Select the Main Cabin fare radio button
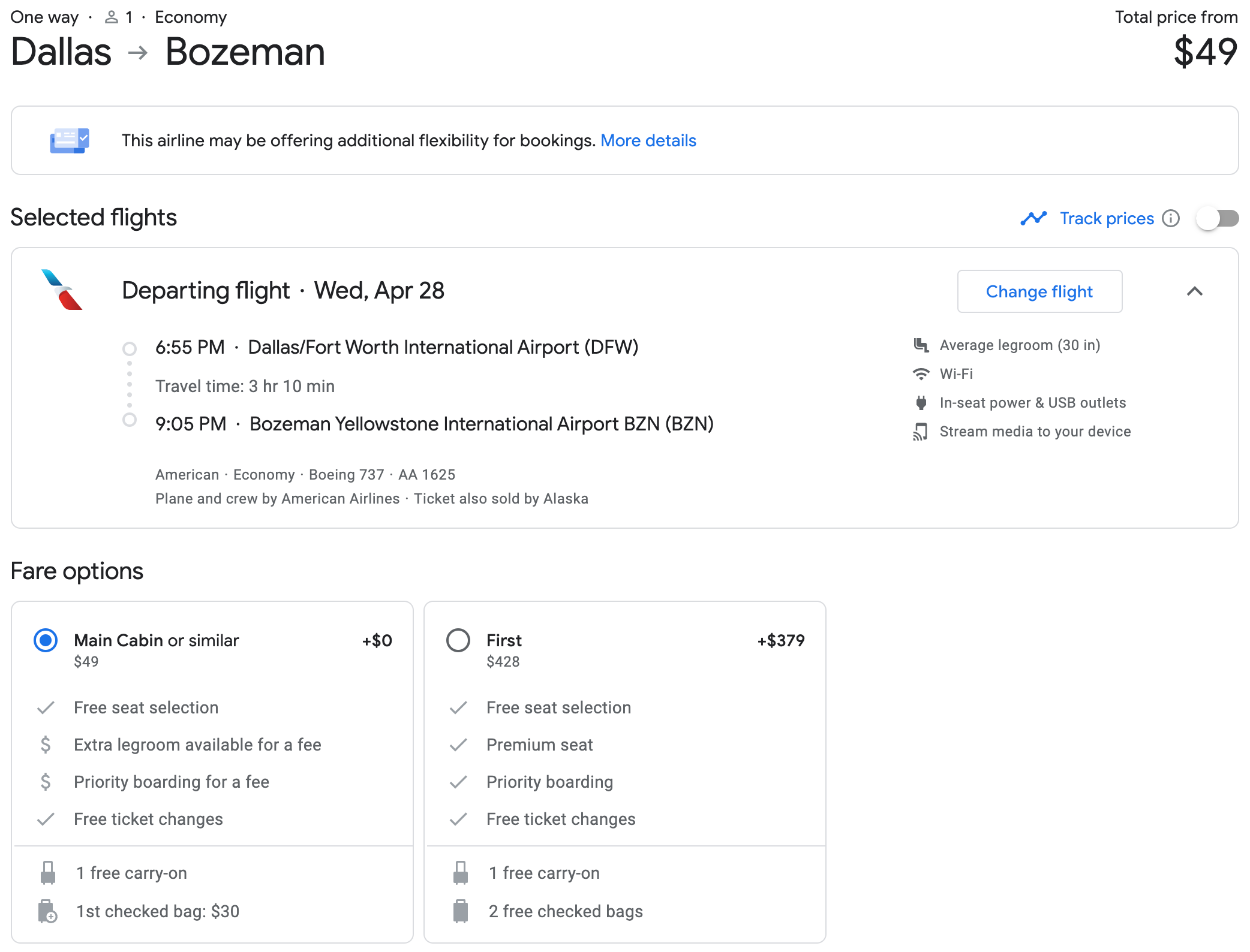Screen dimensions: 1250x952 46,640
